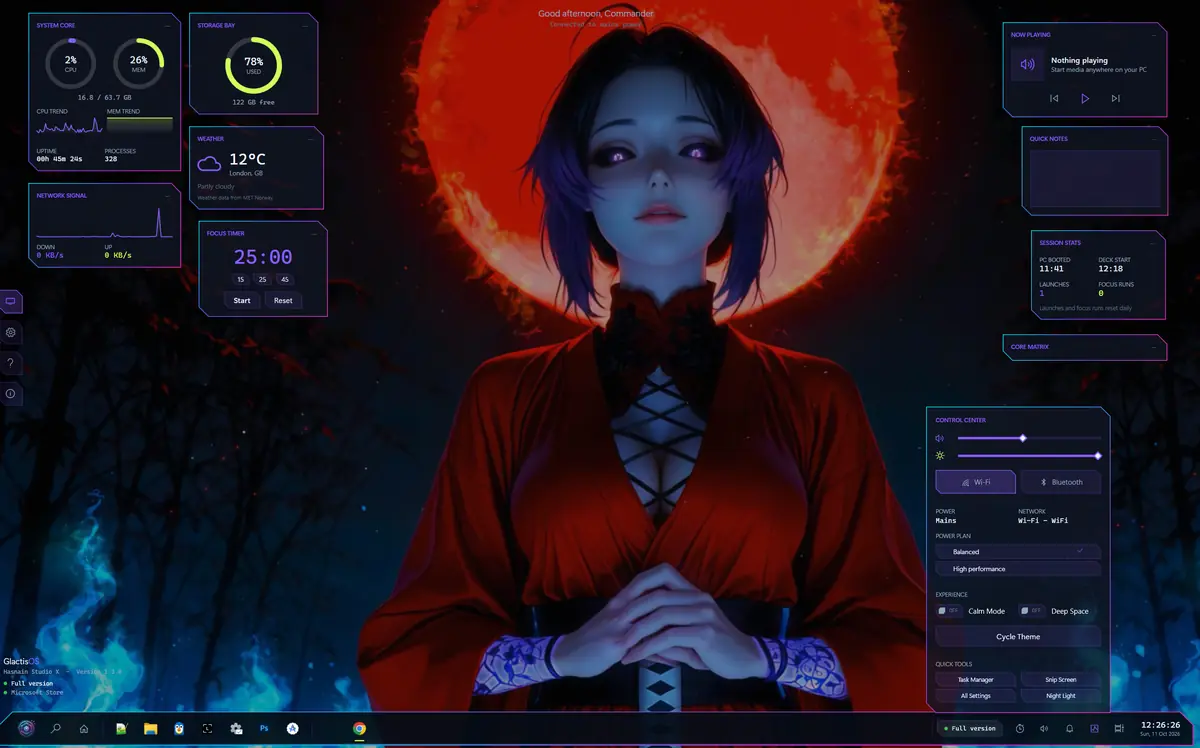Click the home icon in the taskbar

coord(84,728)
